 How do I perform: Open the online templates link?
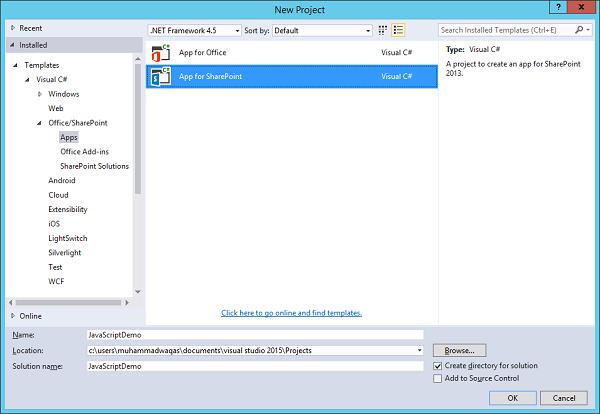291,313
